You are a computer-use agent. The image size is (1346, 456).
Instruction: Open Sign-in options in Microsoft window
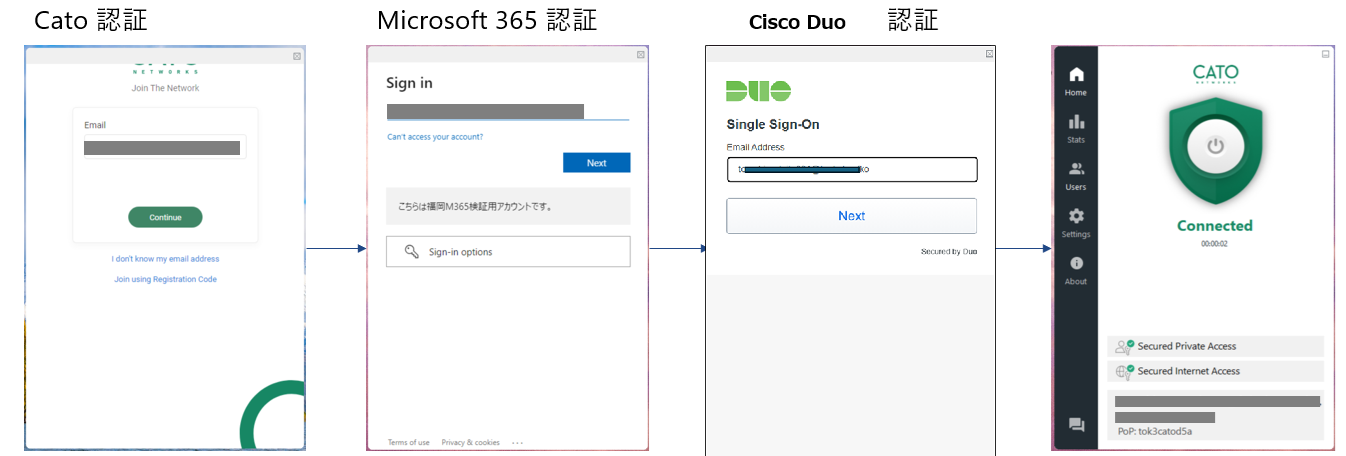point(508,252)
